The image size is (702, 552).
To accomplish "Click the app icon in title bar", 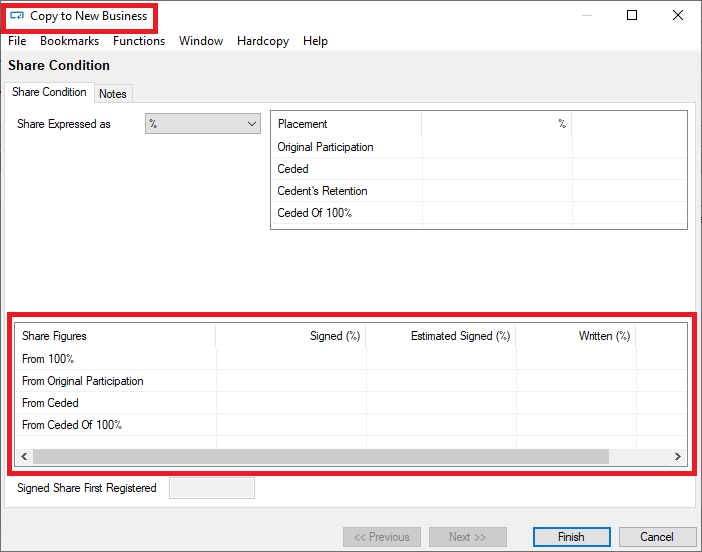I will click(x=17, y=16).
